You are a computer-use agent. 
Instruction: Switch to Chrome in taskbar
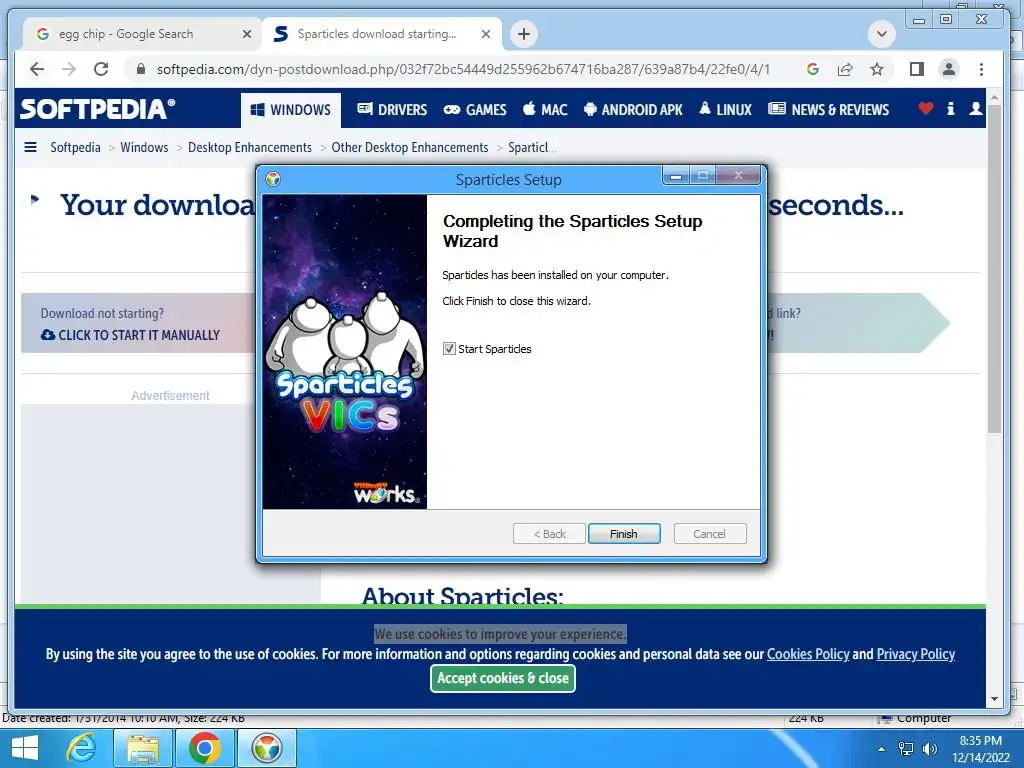204,748
